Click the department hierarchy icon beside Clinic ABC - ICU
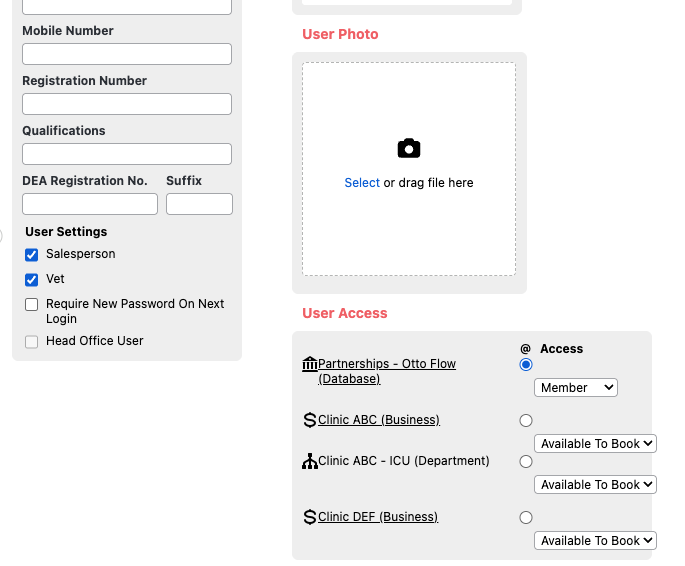This screenshot has height=566, width=685. coord(309,461)
